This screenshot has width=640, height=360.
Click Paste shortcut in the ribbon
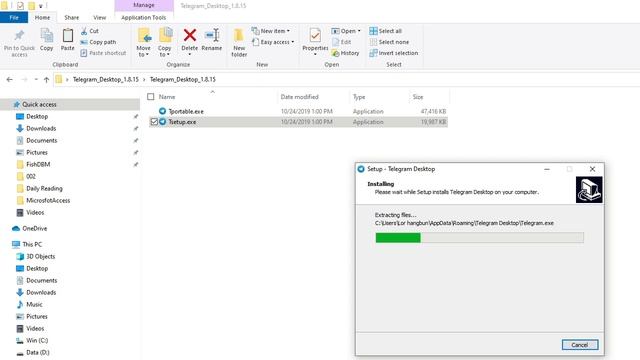pos(103,53)
